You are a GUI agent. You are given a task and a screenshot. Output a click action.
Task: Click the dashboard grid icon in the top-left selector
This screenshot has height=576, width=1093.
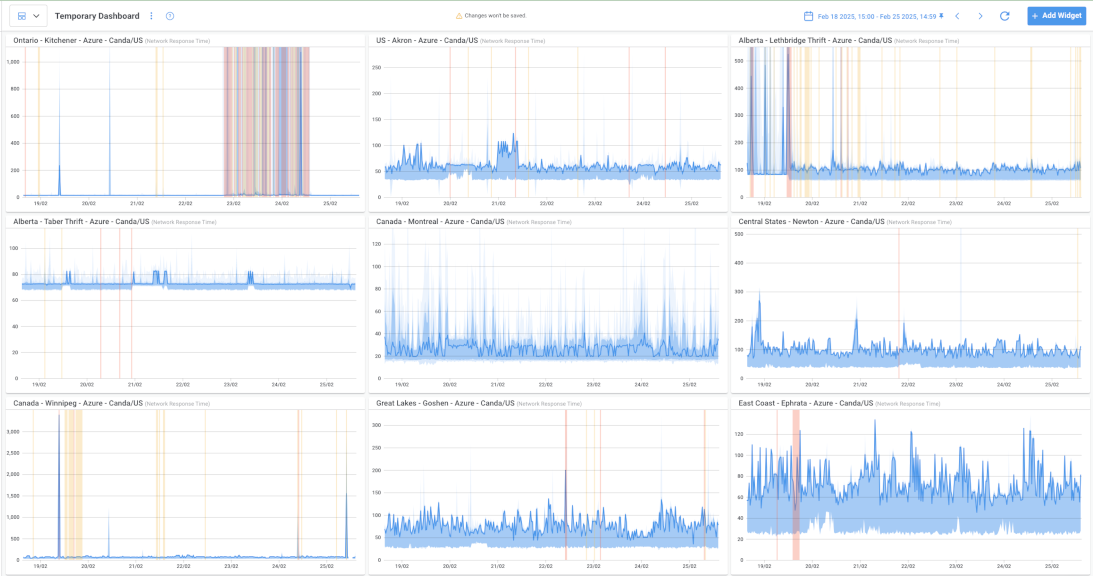(21, 16)
